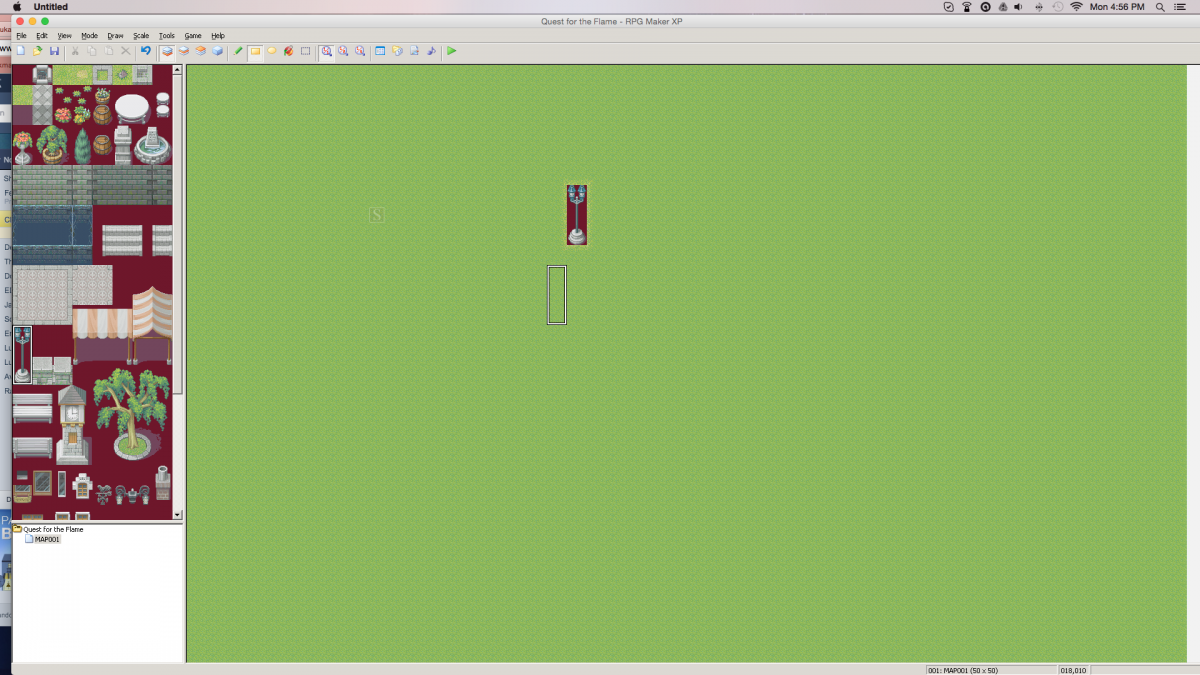Pick the round white table tile

point(132,107)
